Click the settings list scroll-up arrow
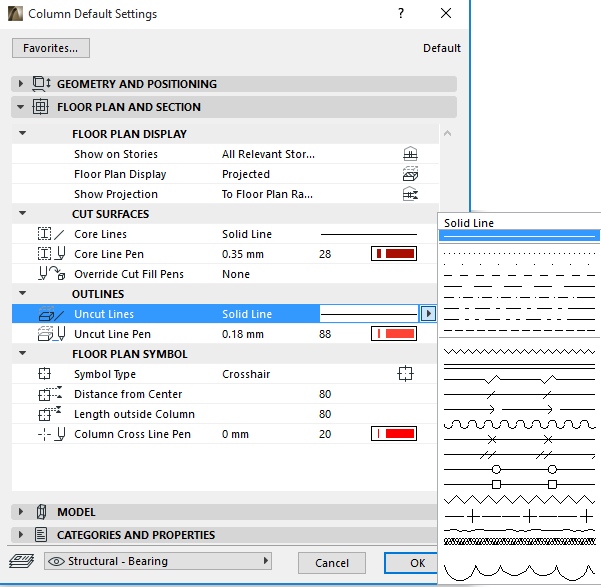The height and width of the screenshot is (587, 601). [x=447, y=133]
